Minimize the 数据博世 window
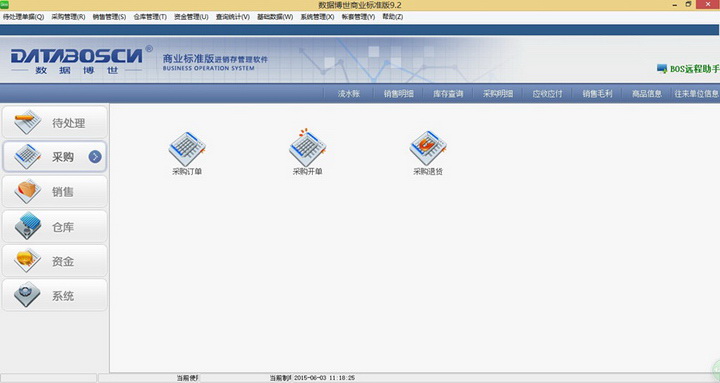The width and height of the screenshot is (720, 383). pyautogui.click(x=675, y=5)
